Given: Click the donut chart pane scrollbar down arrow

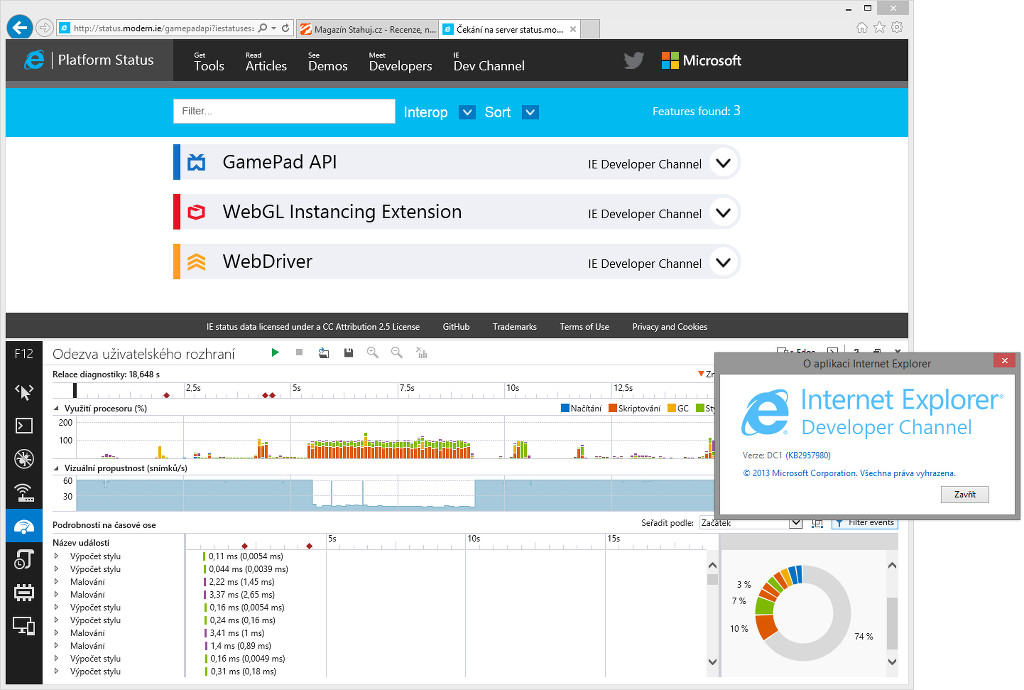Looking at the screenshot, I should coord(892,661).
